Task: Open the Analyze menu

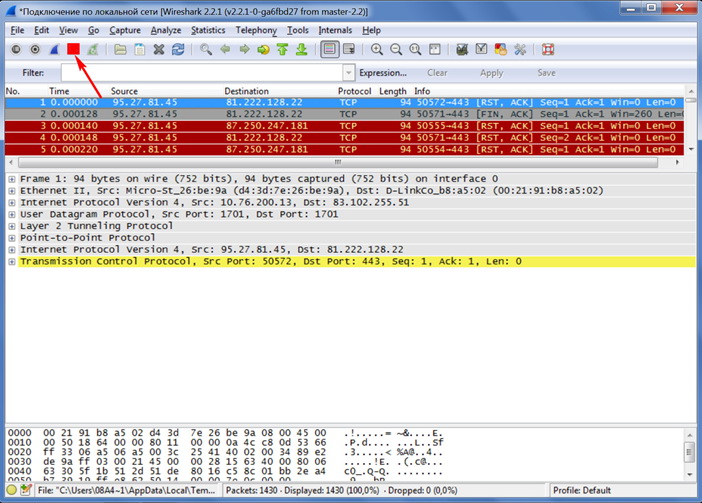Action: click(165, 30)
